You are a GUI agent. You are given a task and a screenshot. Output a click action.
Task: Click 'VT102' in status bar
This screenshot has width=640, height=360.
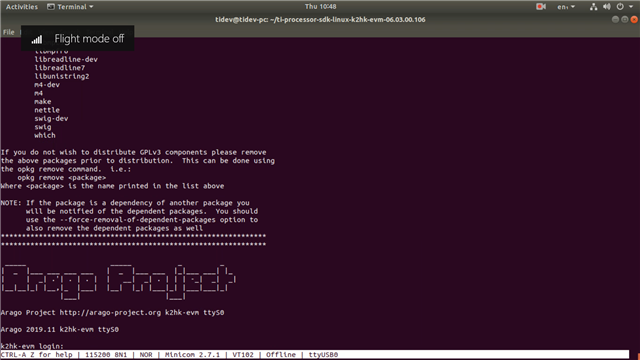pos(243,355)
